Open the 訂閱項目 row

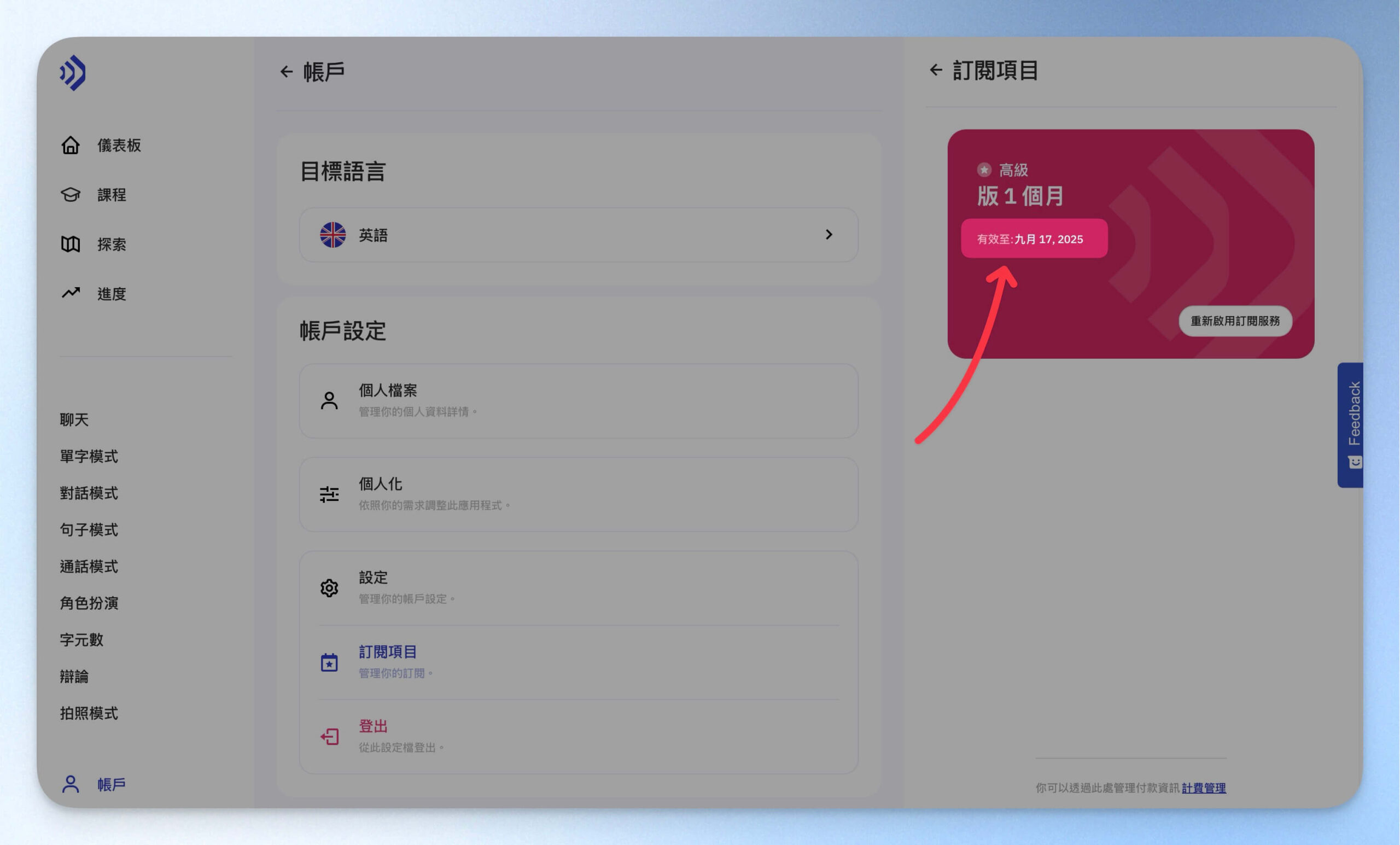coord(579,662)
